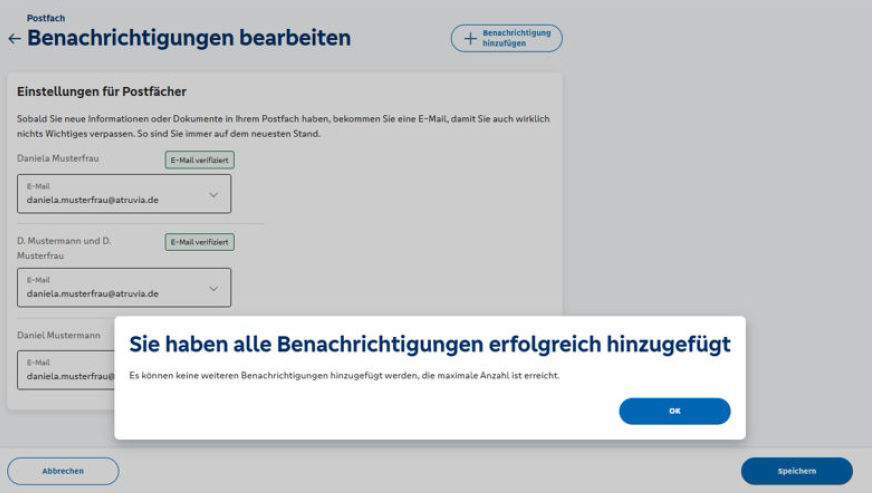Click the dialog title Sie haben alle Benachrichtigungen erfolgreich hinzugefügt
Image resolution: width=872 pixels, height=493 pixels.
[x=430, y=344]
